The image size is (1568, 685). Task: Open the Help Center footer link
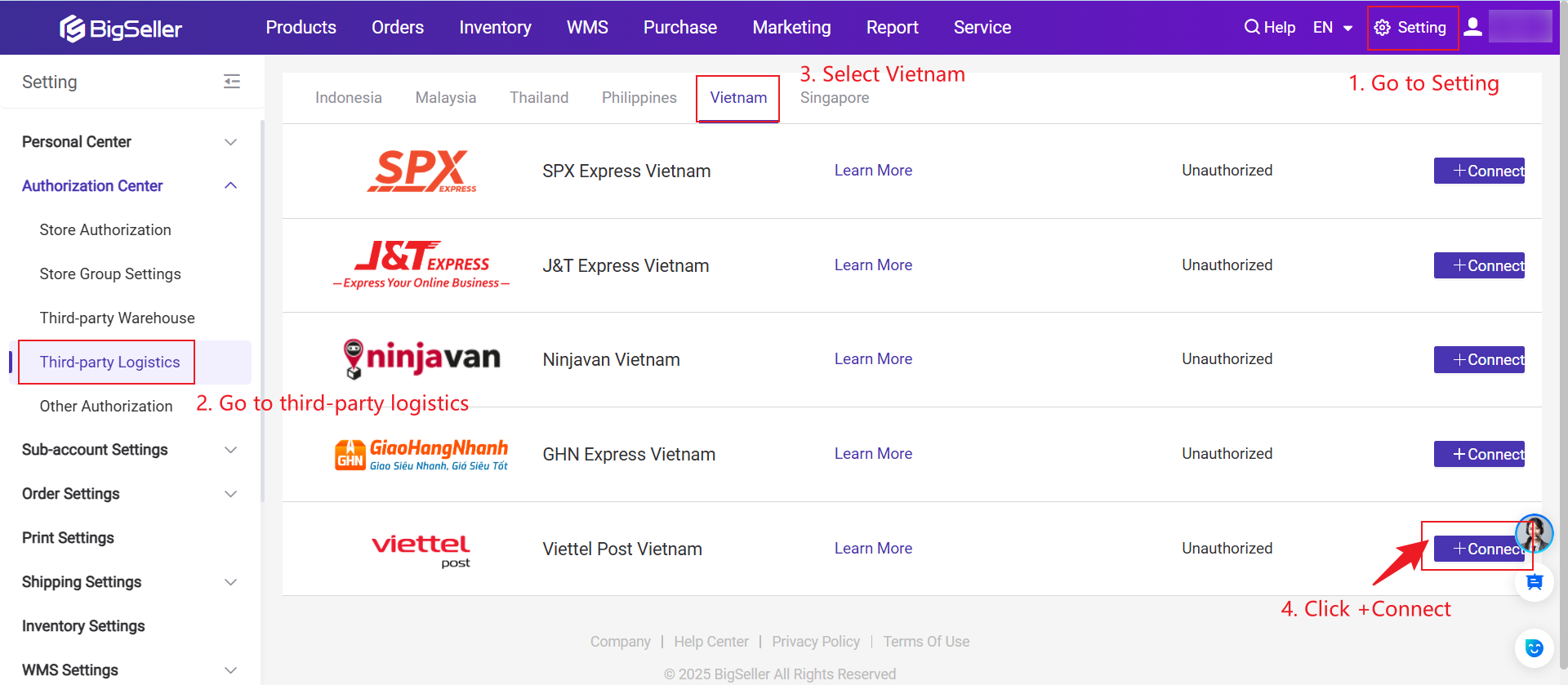[x=711, y=642]
